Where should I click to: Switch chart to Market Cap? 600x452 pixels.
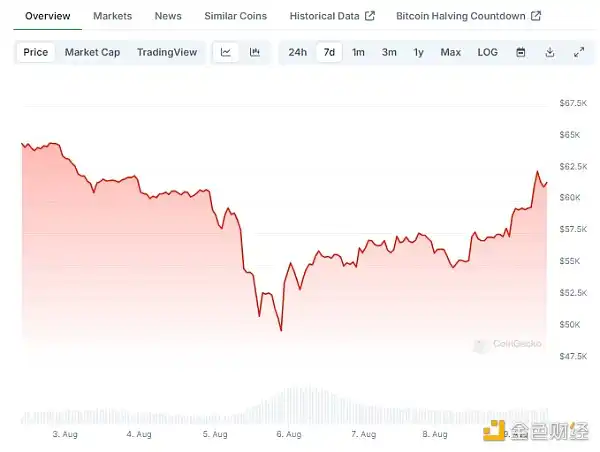pos(92,52)
